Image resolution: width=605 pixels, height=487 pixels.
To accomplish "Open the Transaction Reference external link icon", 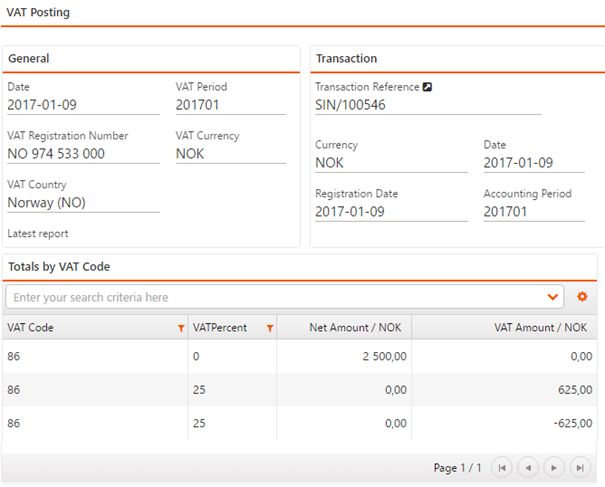I will (x=428, y=87).
